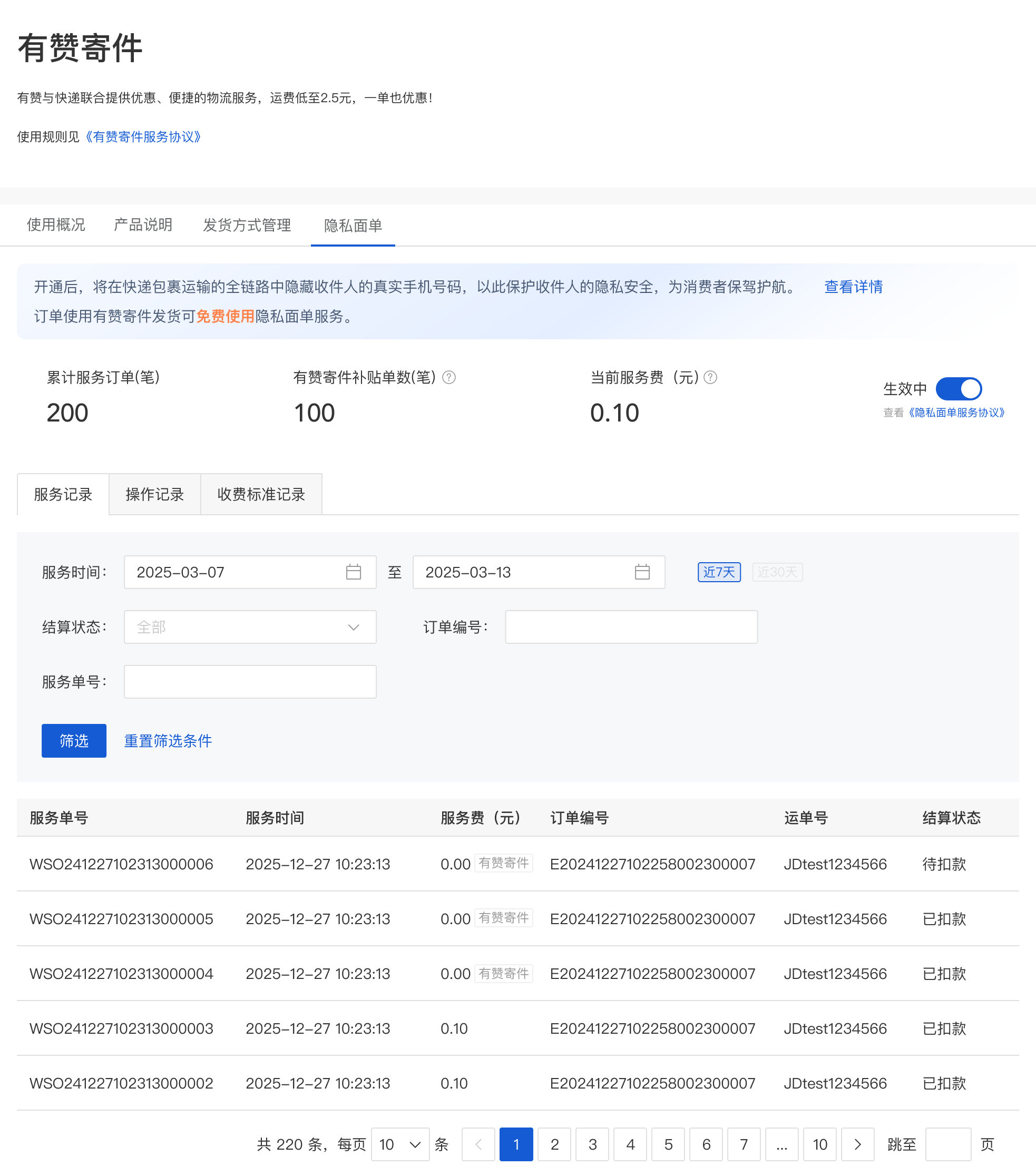Go to page 10 in pagination
This screenshot has height=1176, width=1036.
819,1144
